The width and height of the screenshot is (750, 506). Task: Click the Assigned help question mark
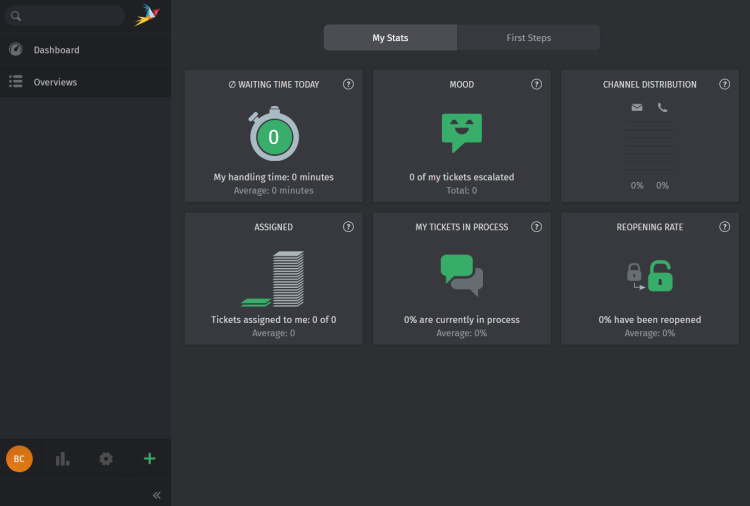coord(348,227)
